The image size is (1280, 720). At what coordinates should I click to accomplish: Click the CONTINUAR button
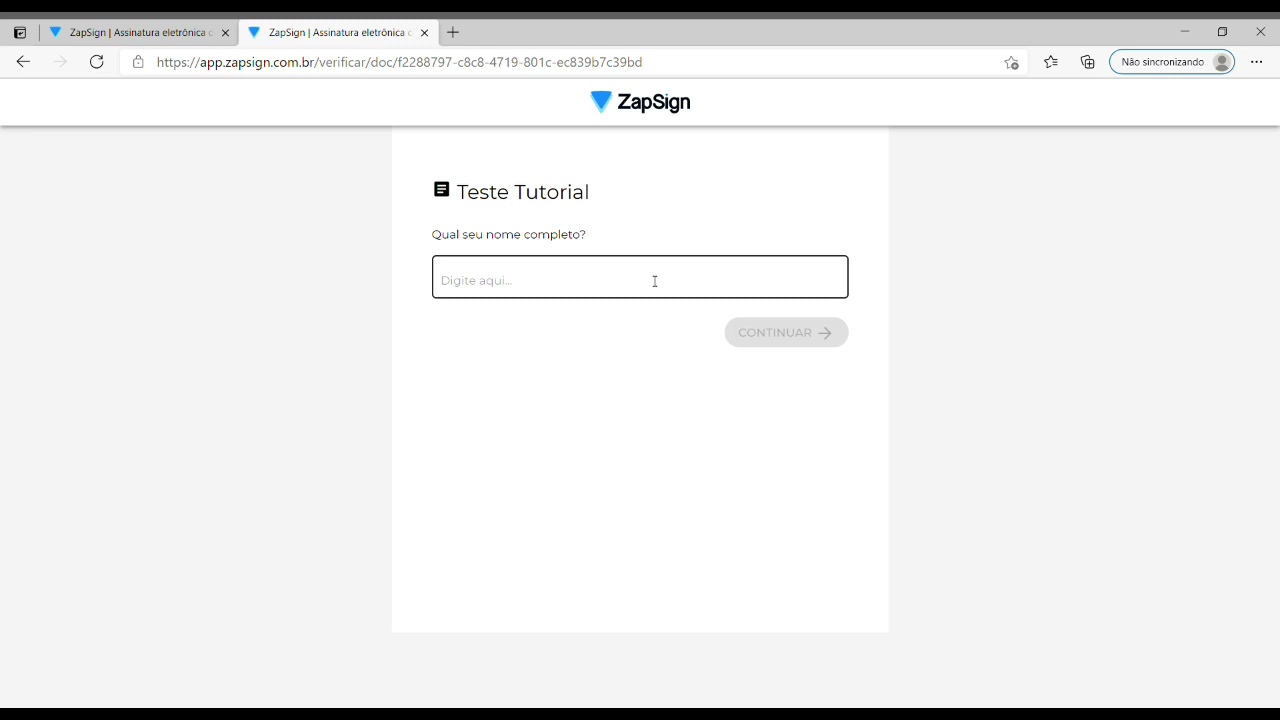[x=786, y=333]
